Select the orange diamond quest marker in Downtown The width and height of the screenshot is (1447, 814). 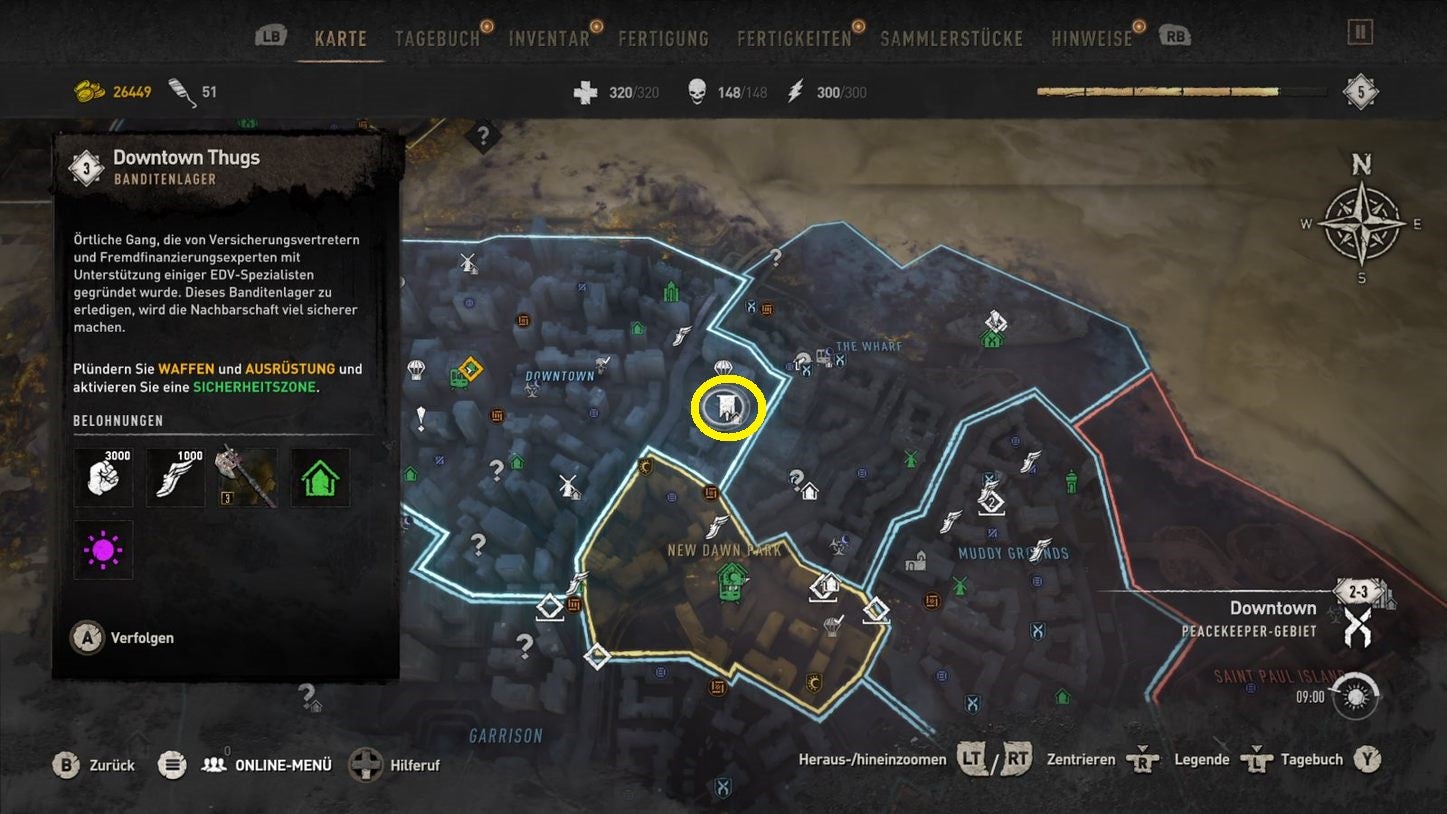[470, 370]
